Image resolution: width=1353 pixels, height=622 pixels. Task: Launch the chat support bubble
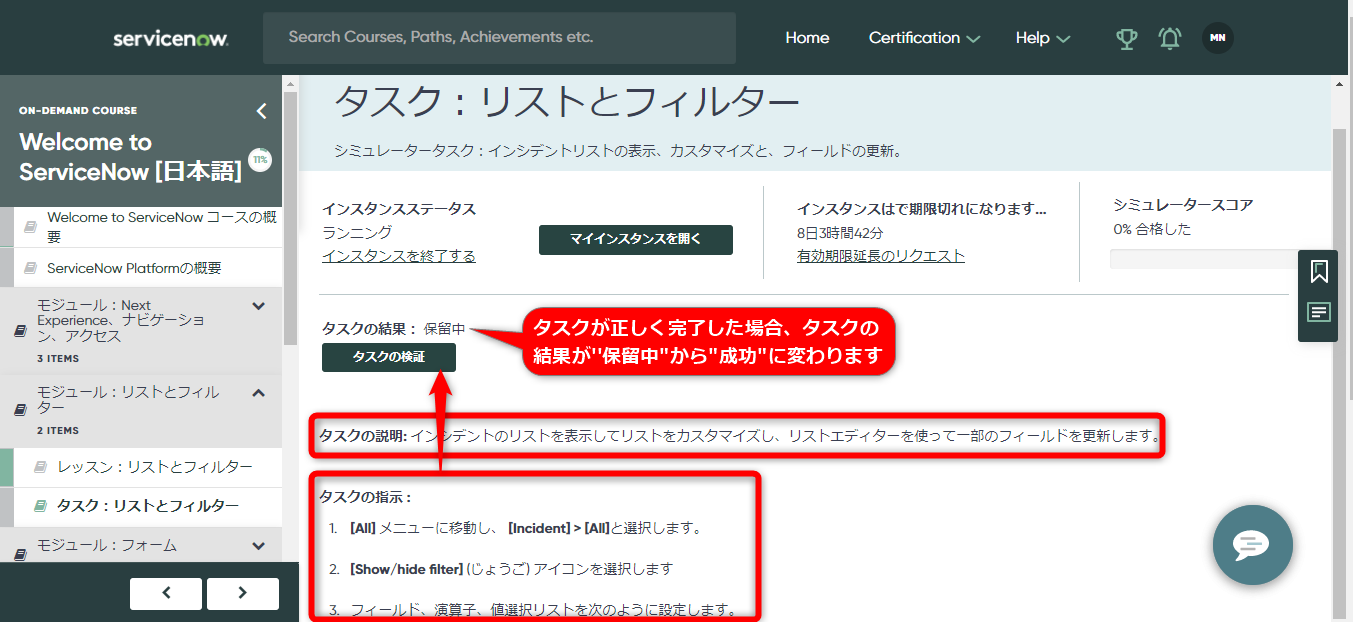[x=1252, y=545]
